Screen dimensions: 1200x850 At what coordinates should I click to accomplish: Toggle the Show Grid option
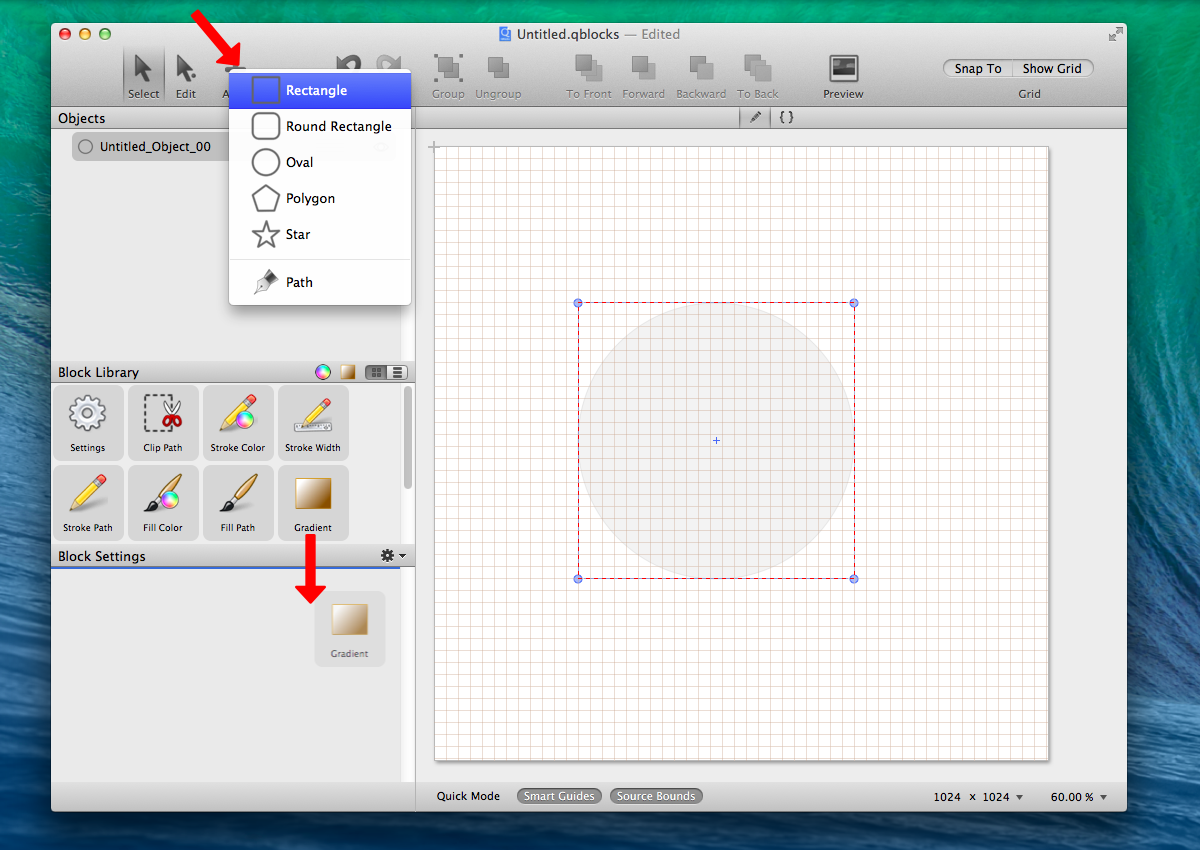tap(1052, 68)
